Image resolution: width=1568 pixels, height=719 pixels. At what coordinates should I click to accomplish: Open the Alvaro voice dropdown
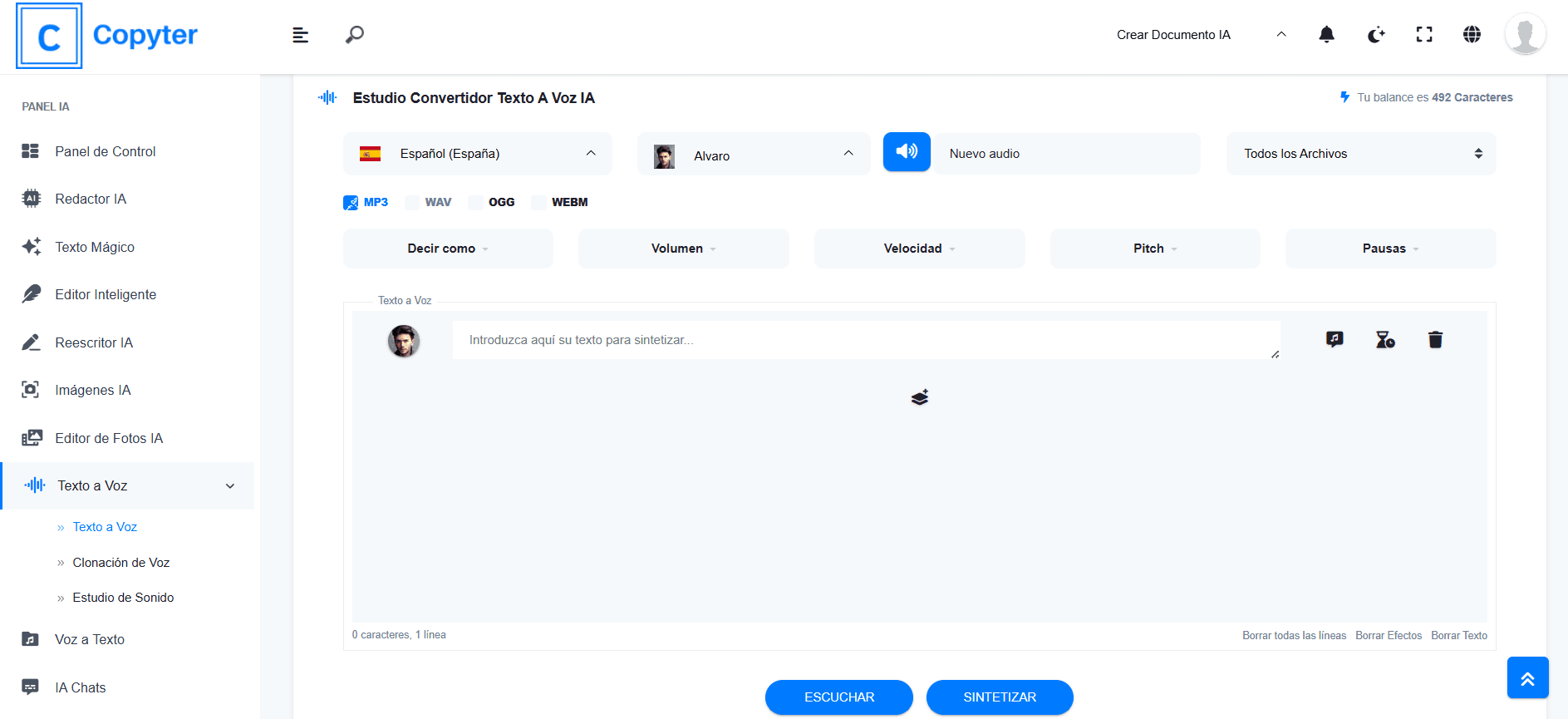click(753, 155)
